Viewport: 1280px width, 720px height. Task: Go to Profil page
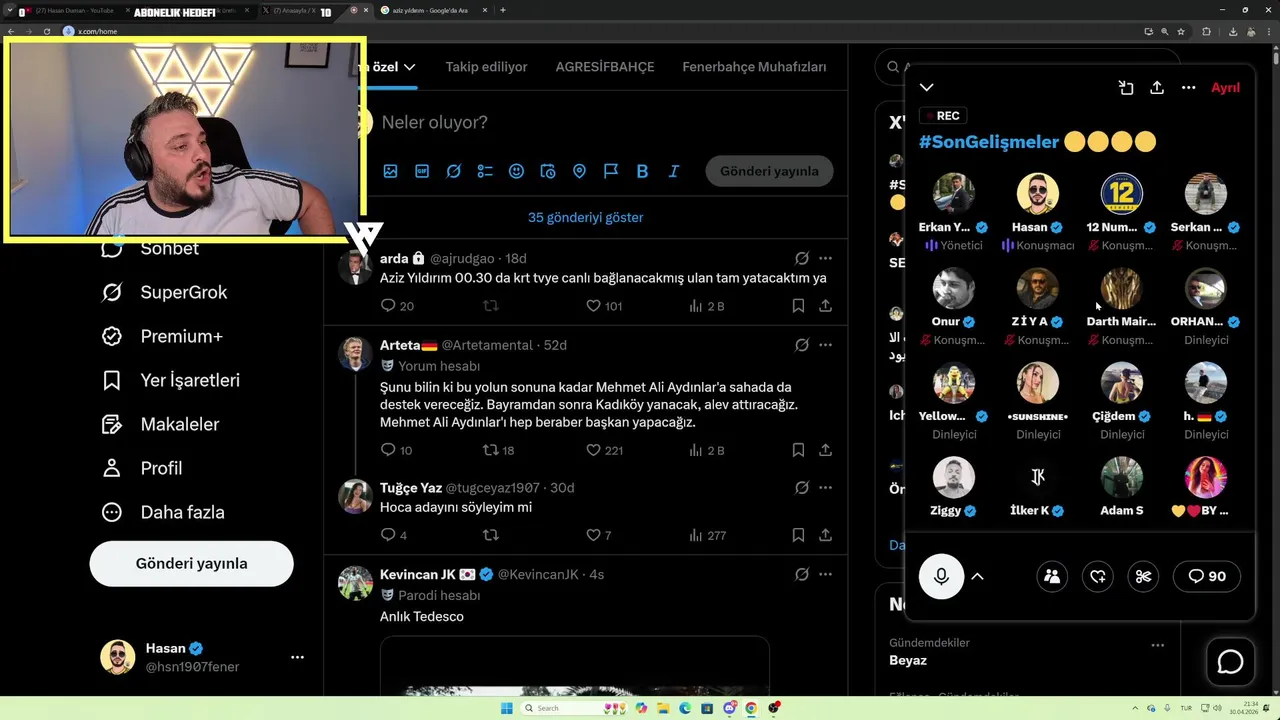pos(143,468)
